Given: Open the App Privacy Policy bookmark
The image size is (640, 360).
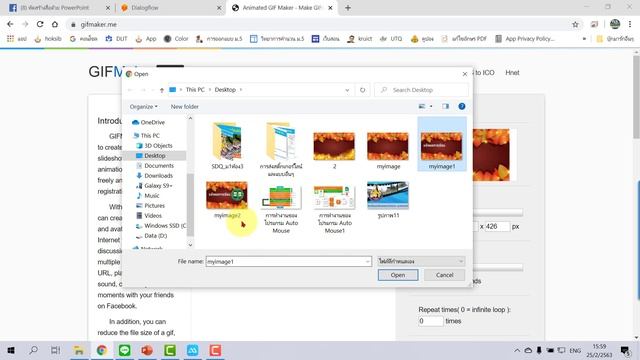Looking at the screenshot, I should pos(525,39).
